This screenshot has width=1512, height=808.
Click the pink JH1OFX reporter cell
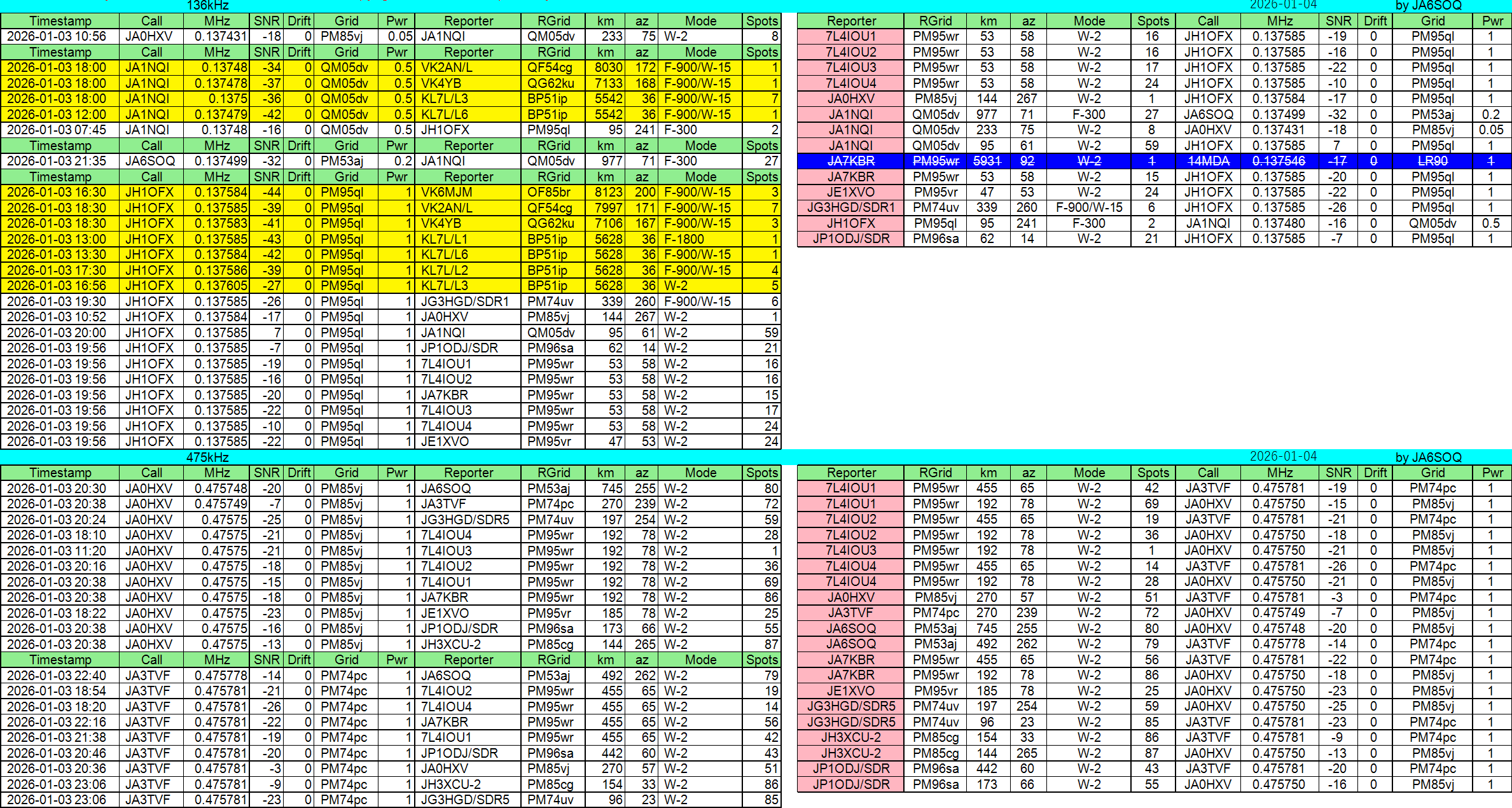click(x=850, y=223)
